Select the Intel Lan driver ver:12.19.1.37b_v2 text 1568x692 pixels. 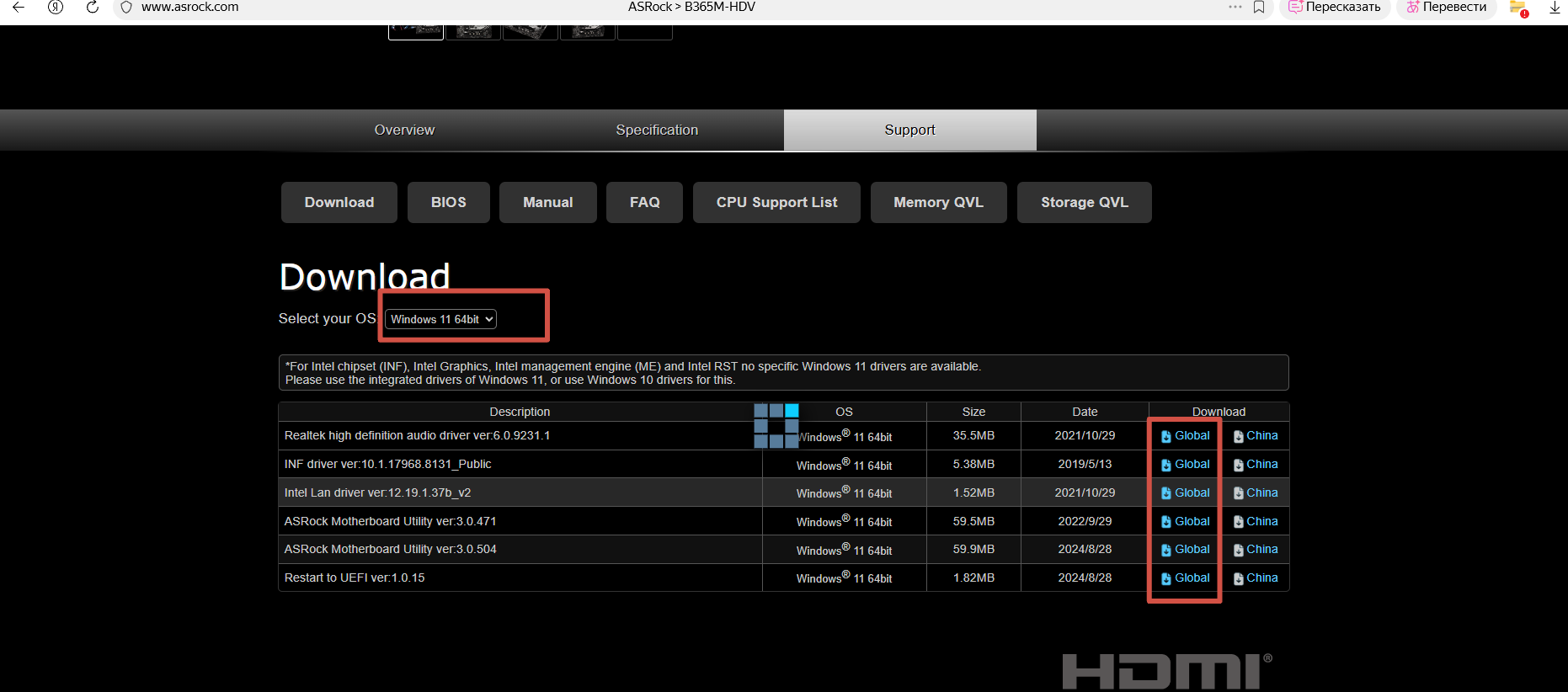tap(377, 492)
